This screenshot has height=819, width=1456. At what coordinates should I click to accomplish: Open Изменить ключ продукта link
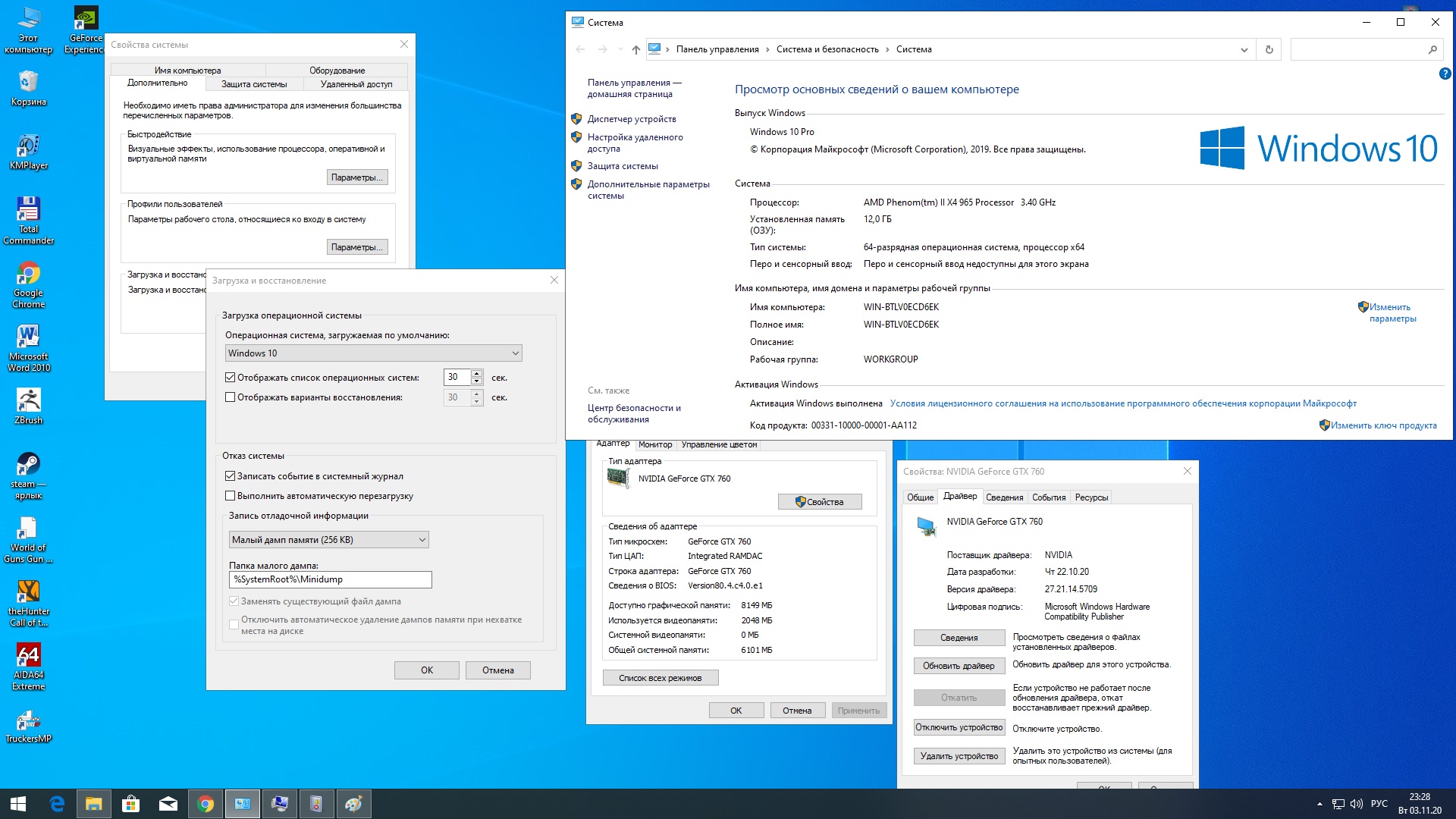pos(1383,425)
